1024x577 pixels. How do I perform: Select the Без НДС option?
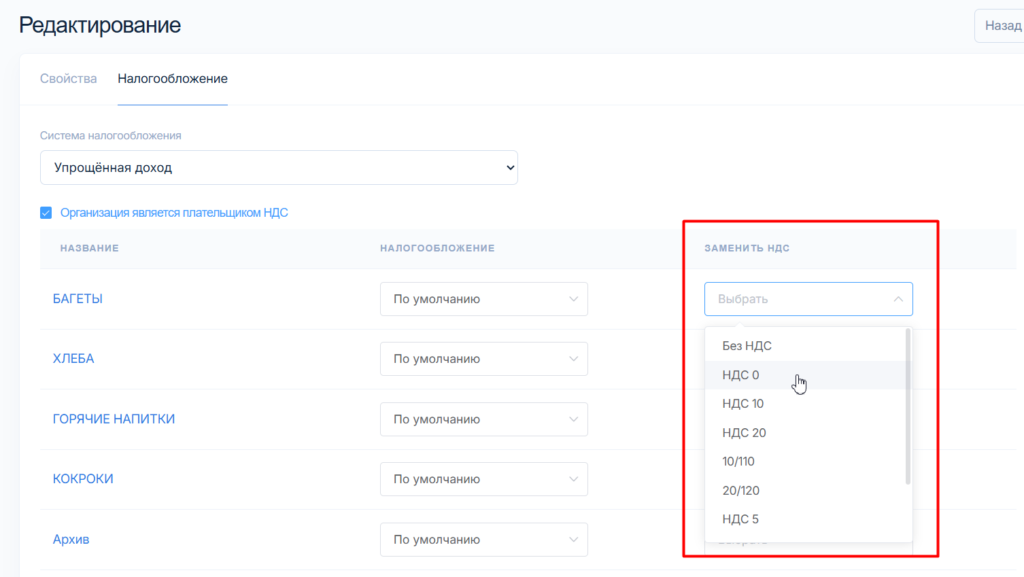coord(747,346)
